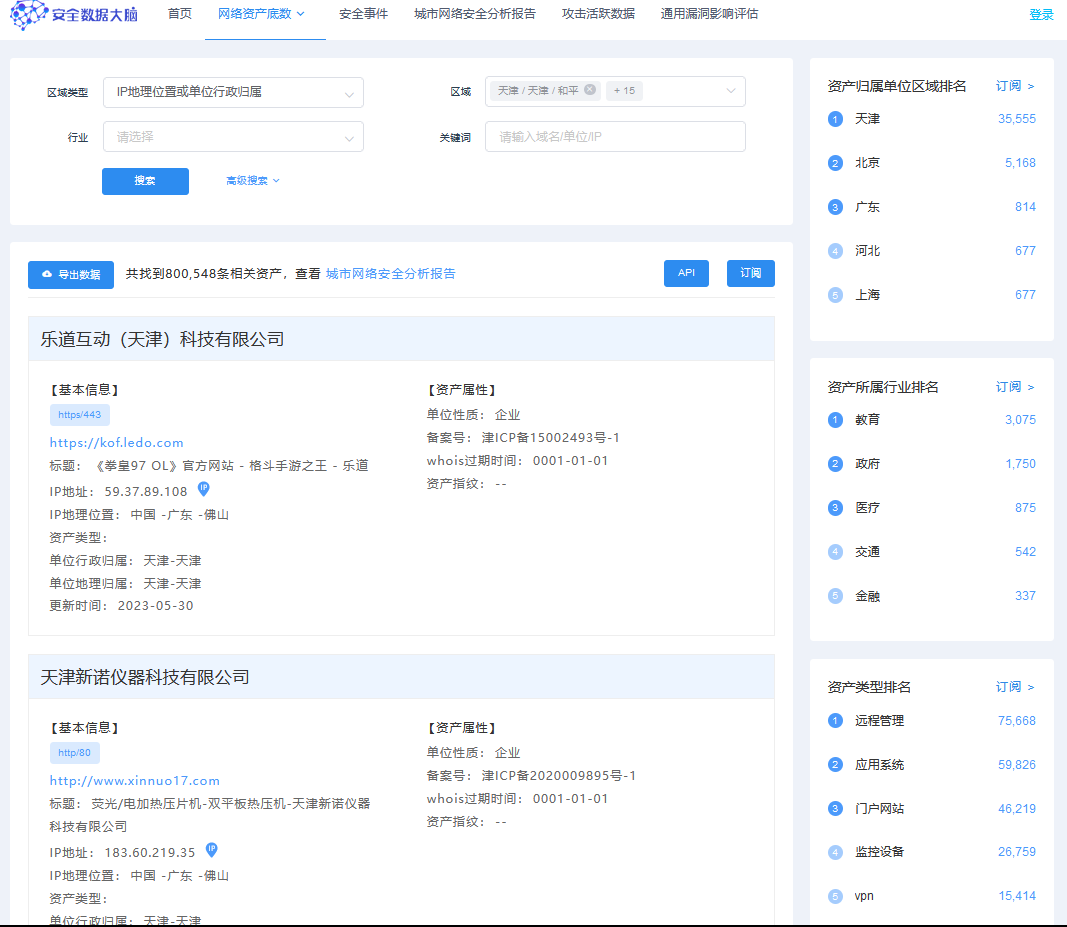Expand 高级搜索 options
1067x927 pixels.
(x=250, y=181)
